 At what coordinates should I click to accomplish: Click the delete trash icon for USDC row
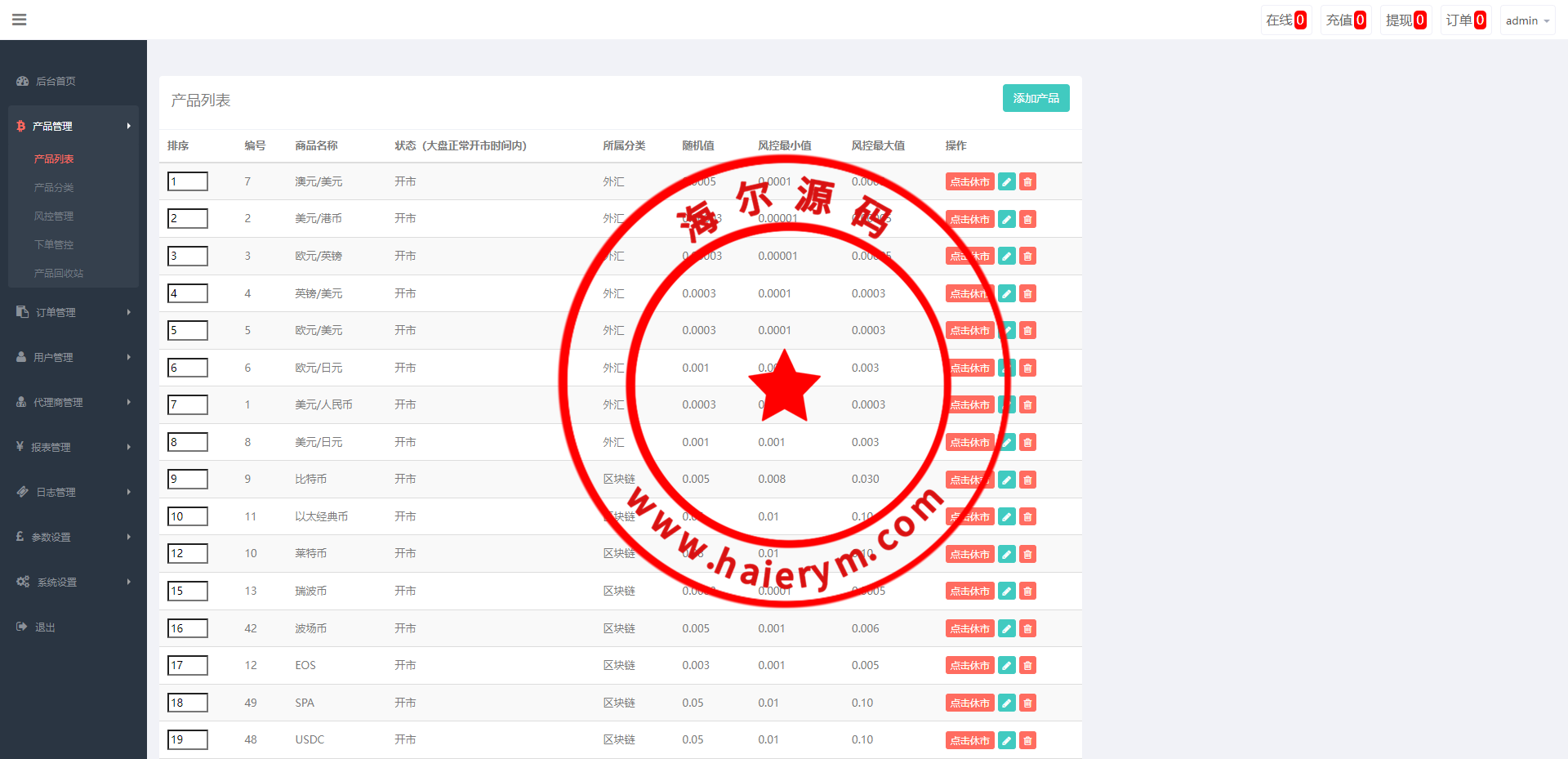[x=1028, y=740]
